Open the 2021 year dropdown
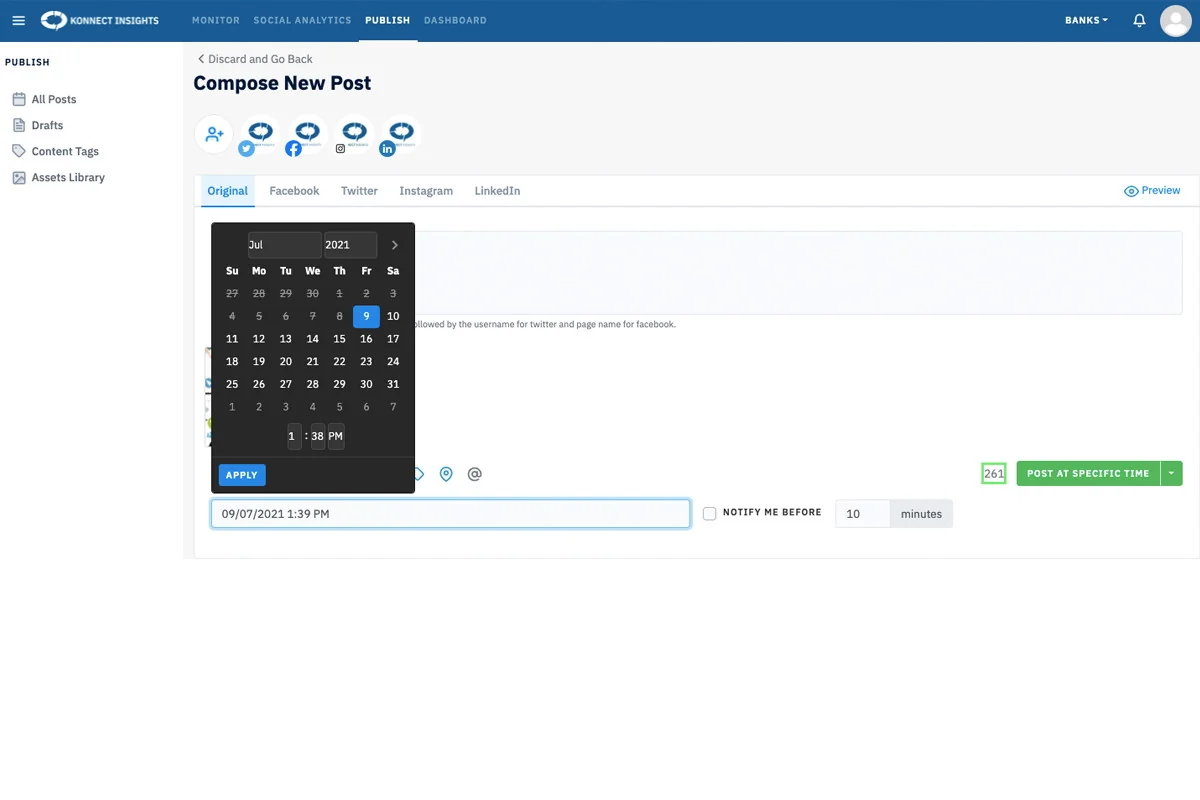Viewport: 1200px width, 800px height. [x=350, y=245]
